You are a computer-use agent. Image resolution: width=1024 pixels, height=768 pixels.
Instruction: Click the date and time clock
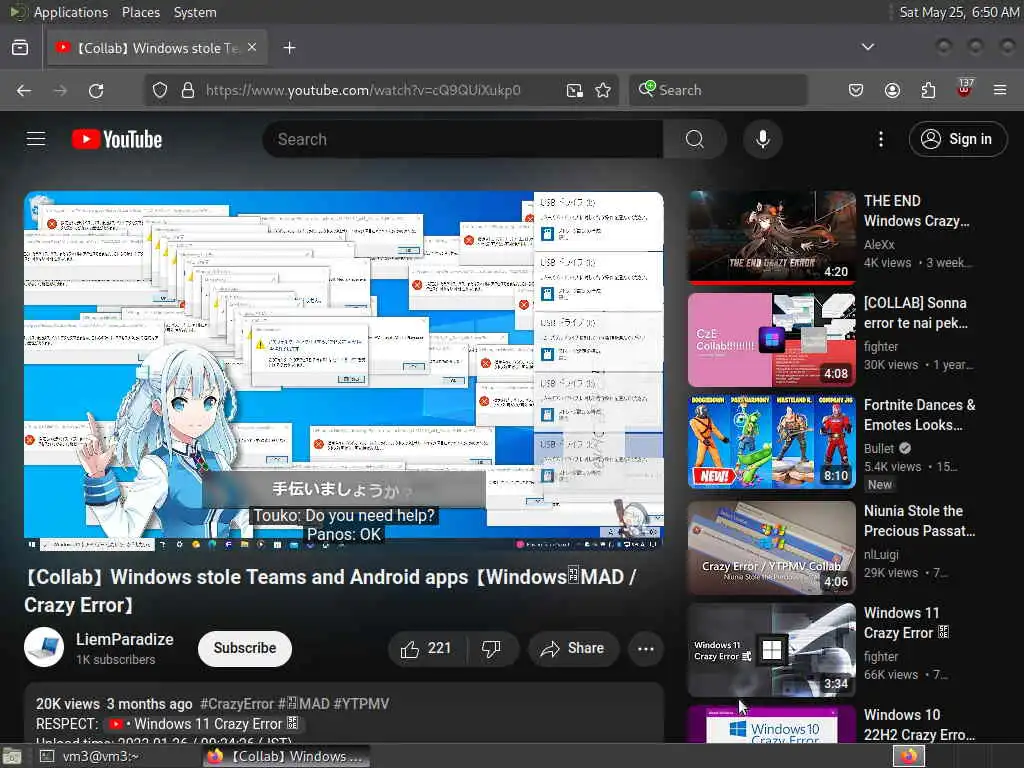point(959,12)
